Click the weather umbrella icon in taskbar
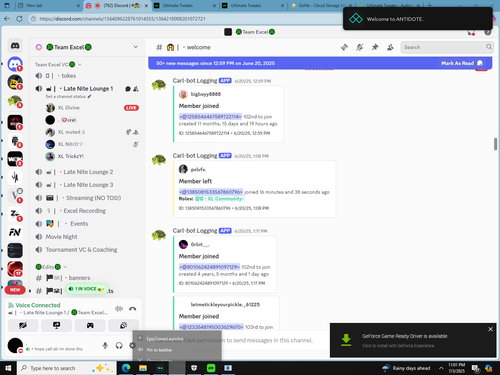The width and height of the screenshot is (500, 375). [386, 368]
